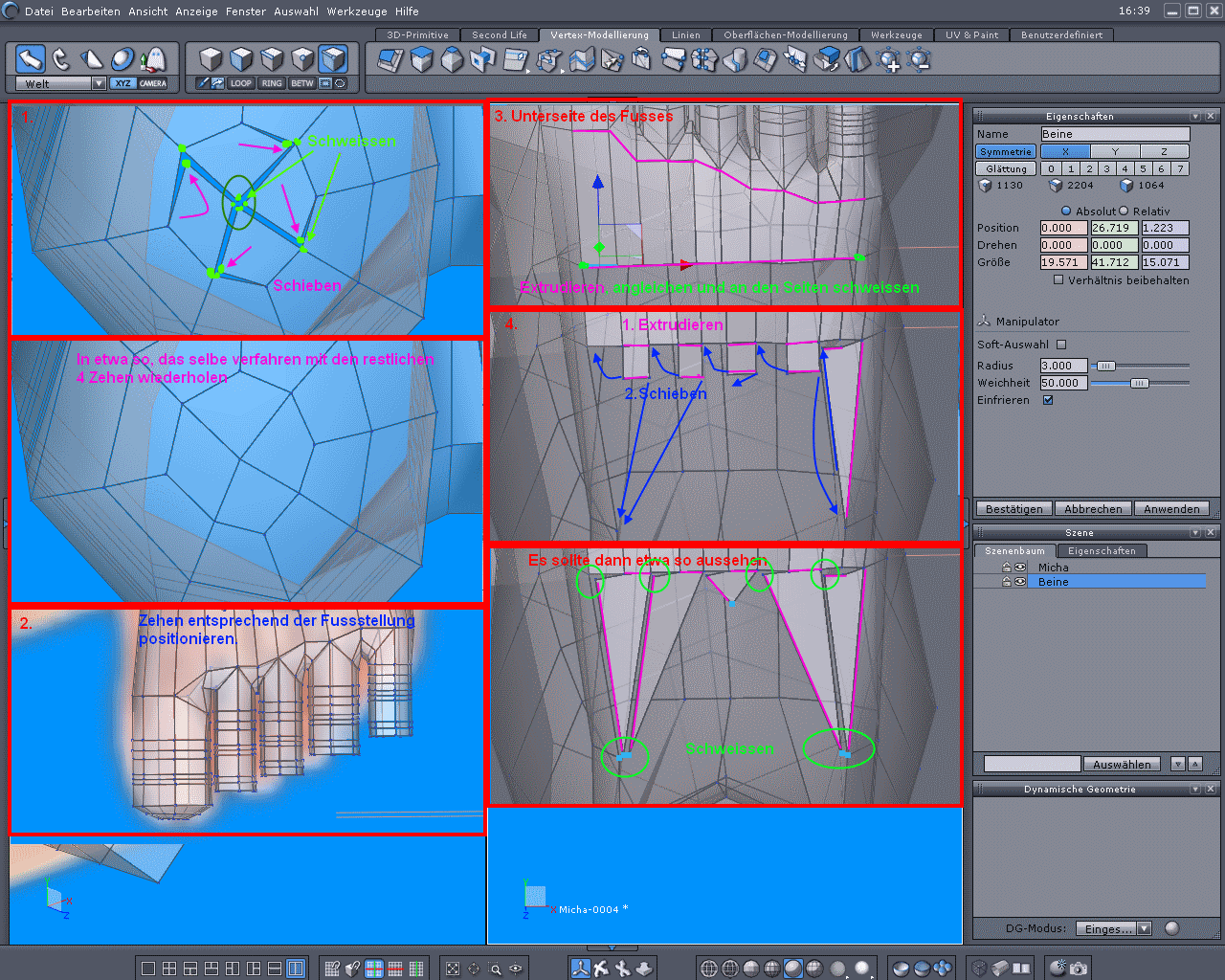The height and width of the screenshot is (980, 1225).
Task: Toggle XYZ manipulator mode
Action: pyautogui.click(x=122, y=83)
